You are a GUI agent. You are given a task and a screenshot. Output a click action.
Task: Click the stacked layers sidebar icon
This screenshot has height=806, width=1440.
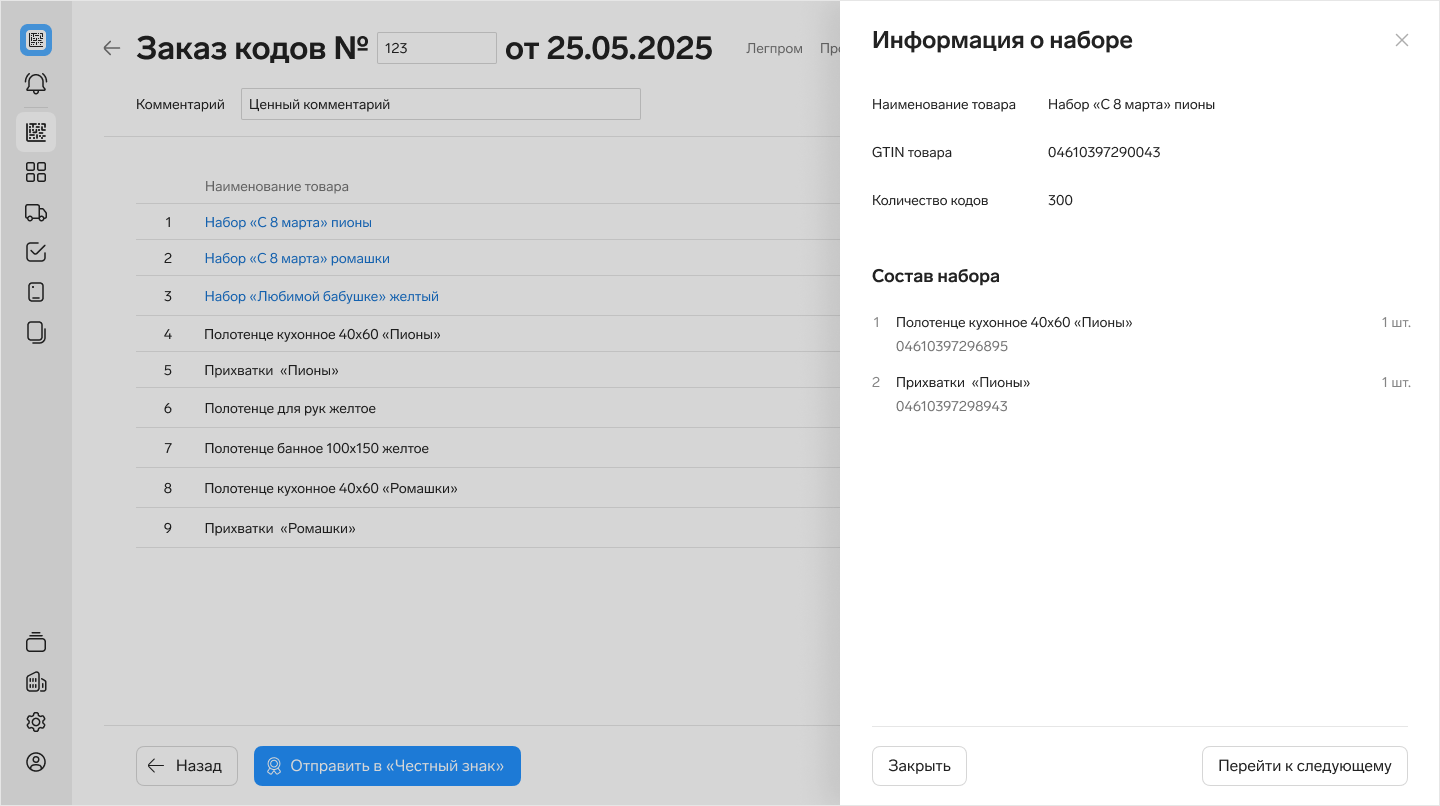[36, 642]
